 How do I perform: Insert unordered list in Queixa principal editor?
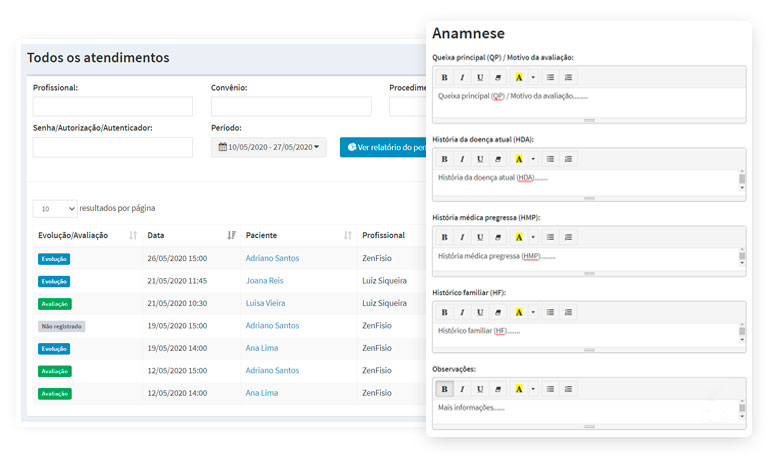(x=550, y=78)
